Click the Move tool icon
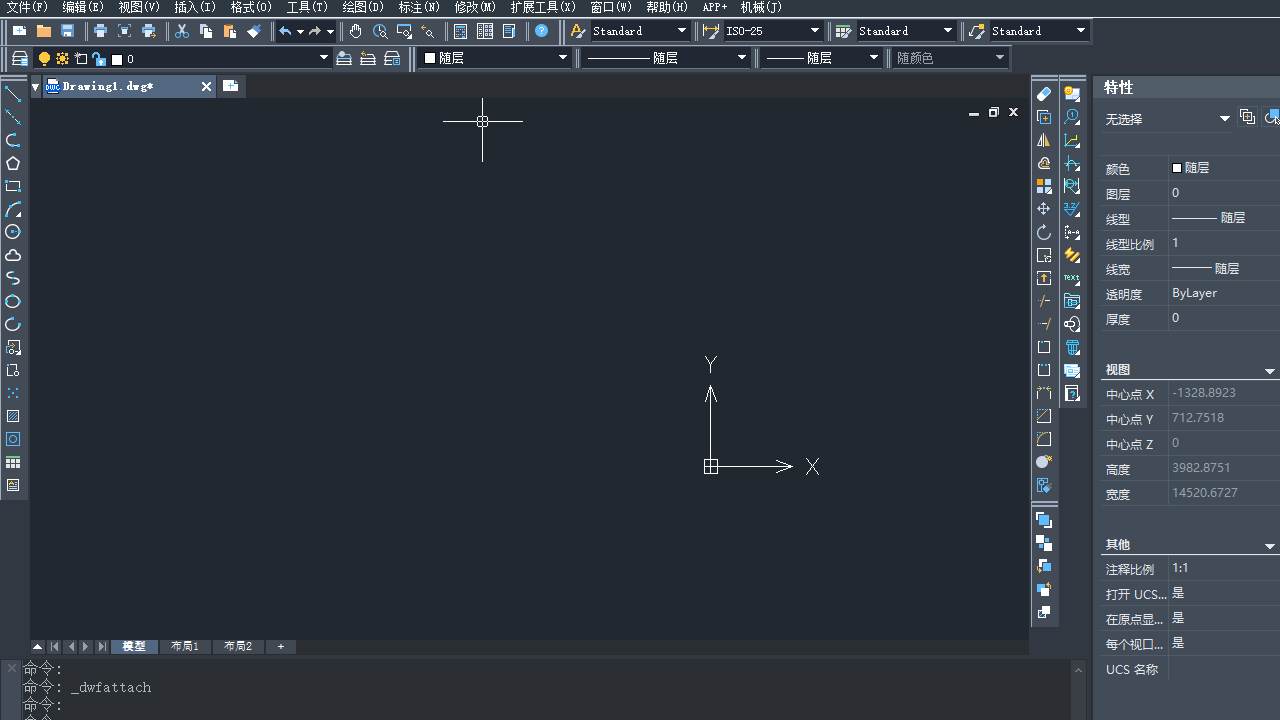The height and width of the screenshot is (720, 1280). click(x=1044, y=209)
